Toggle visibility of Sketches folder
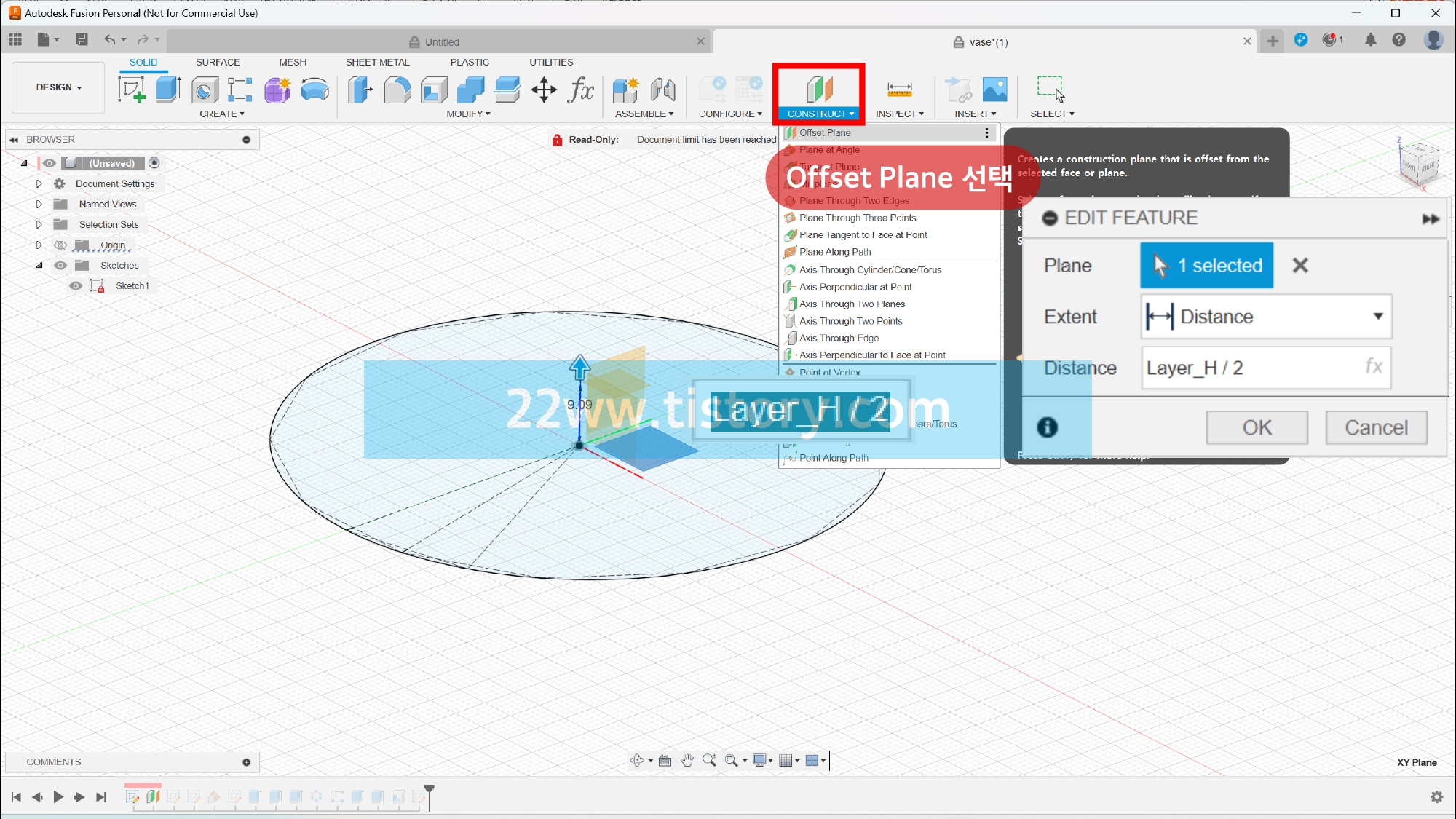 coord(60,266)
